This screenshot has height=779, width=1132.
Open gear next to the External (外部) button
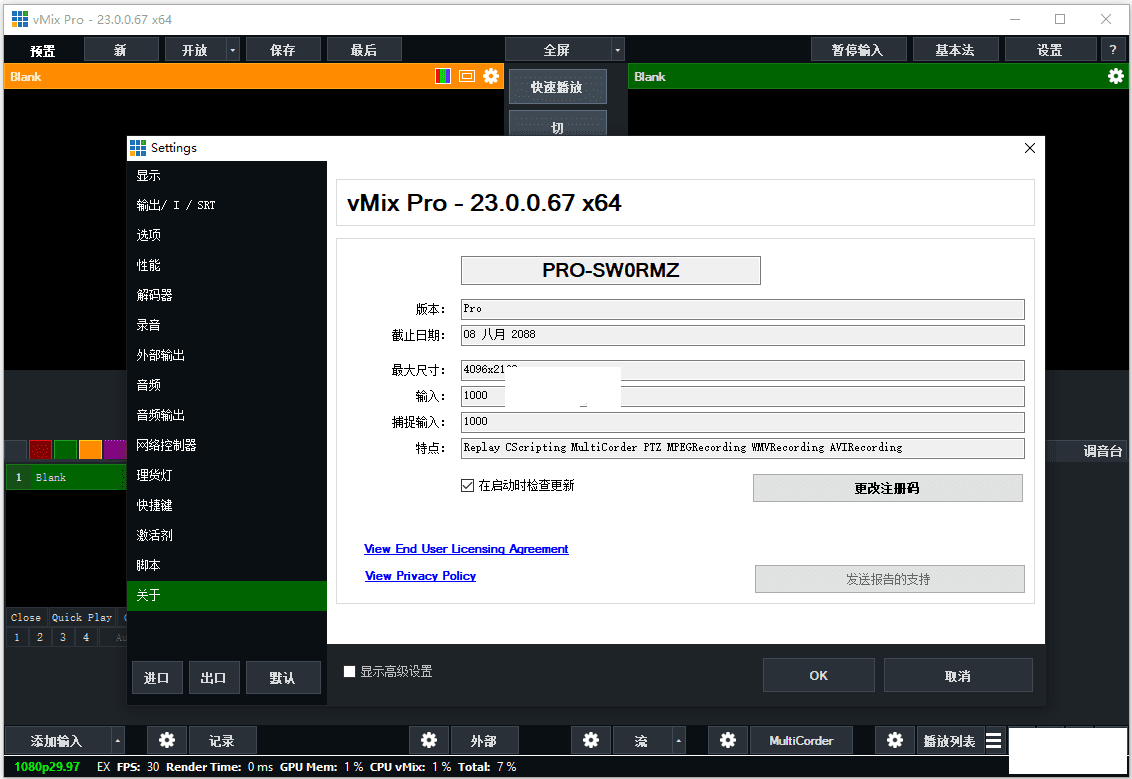pos(429,740)
